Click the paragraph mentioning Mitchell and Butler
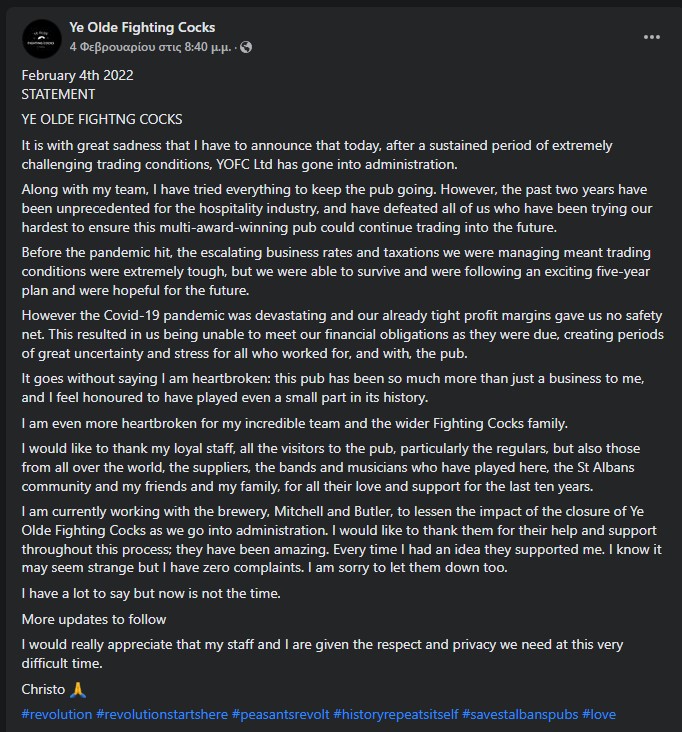The image size is (682, 732). [x=341, y=540]
